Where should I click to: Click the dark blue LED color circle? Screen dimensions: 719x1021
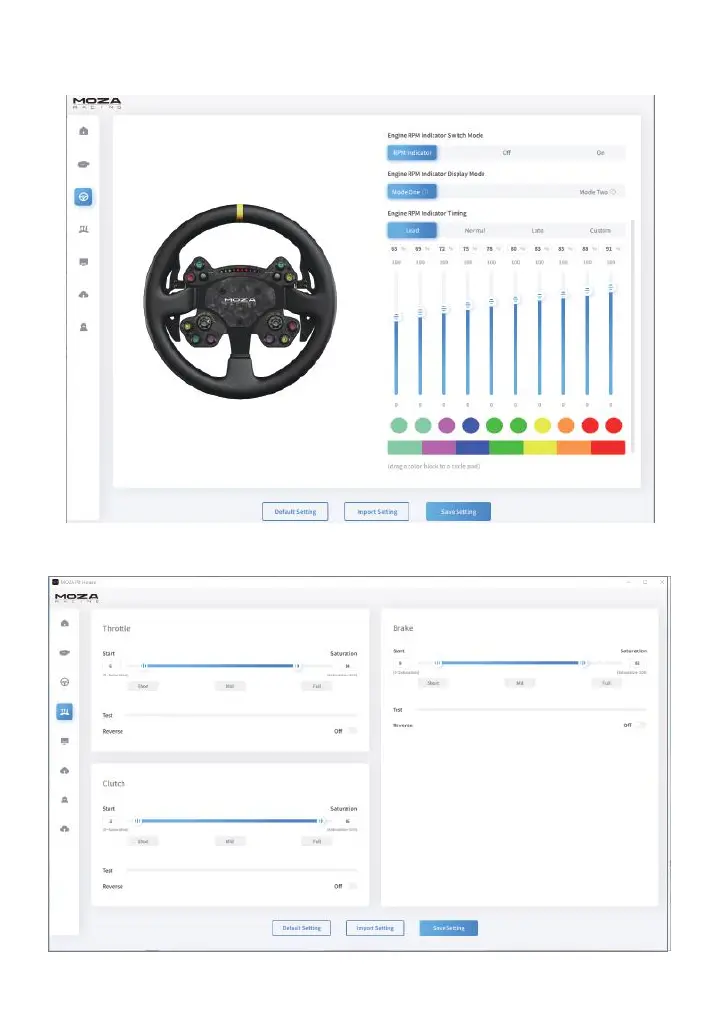(x=470, y=426)
